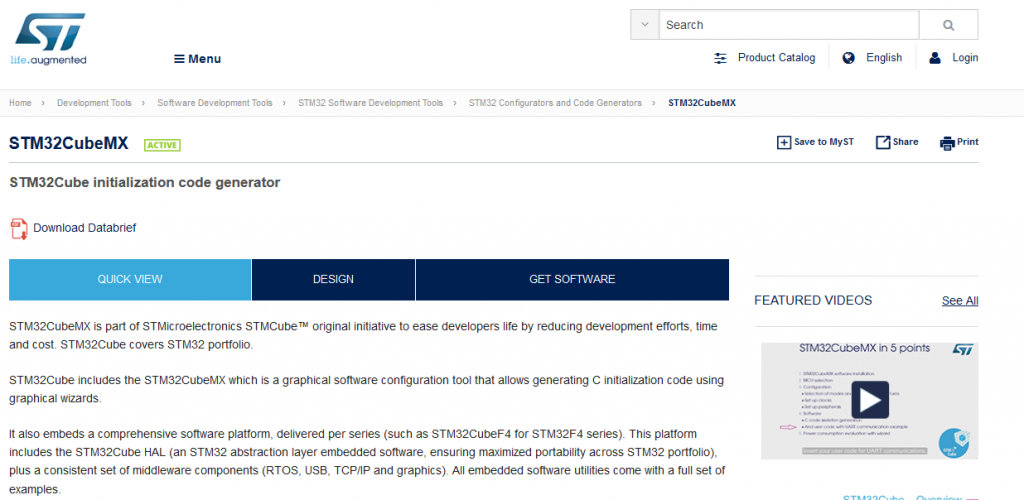Switch to the GET SOFTWARE tab

tap(572, 279)
